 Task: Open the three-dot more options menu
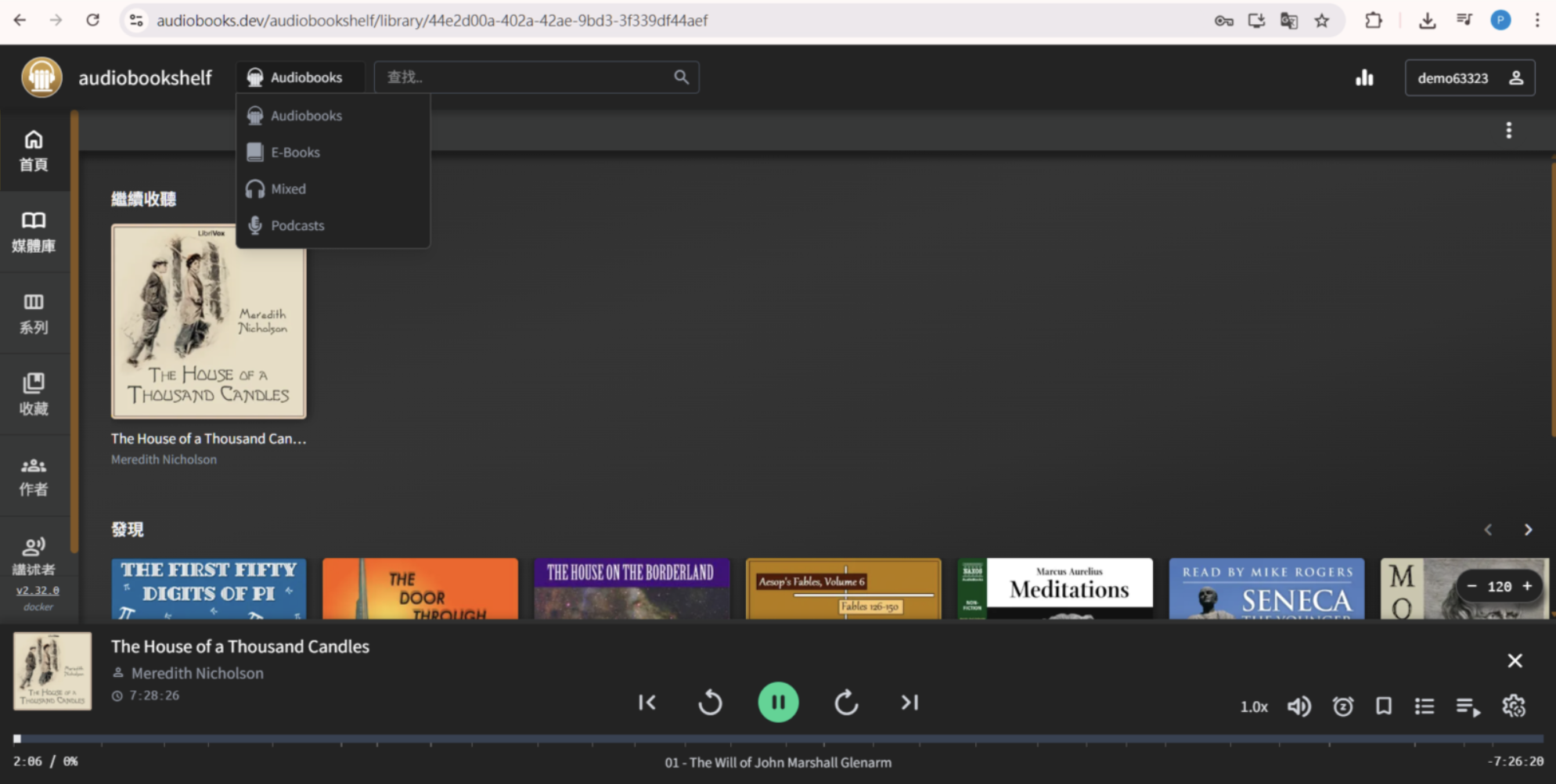1508,131
